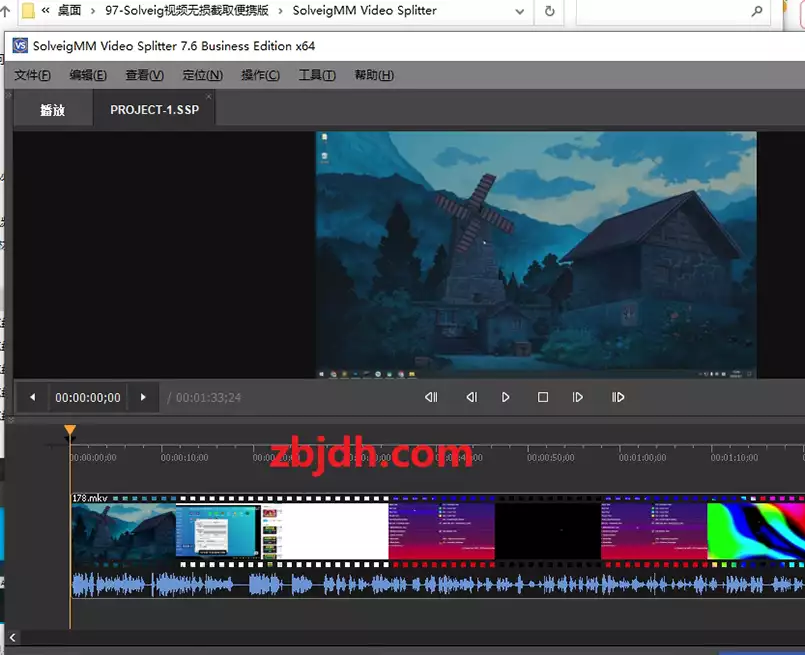Click the folder icon in Explorer's address bar

tap(28, 10)
